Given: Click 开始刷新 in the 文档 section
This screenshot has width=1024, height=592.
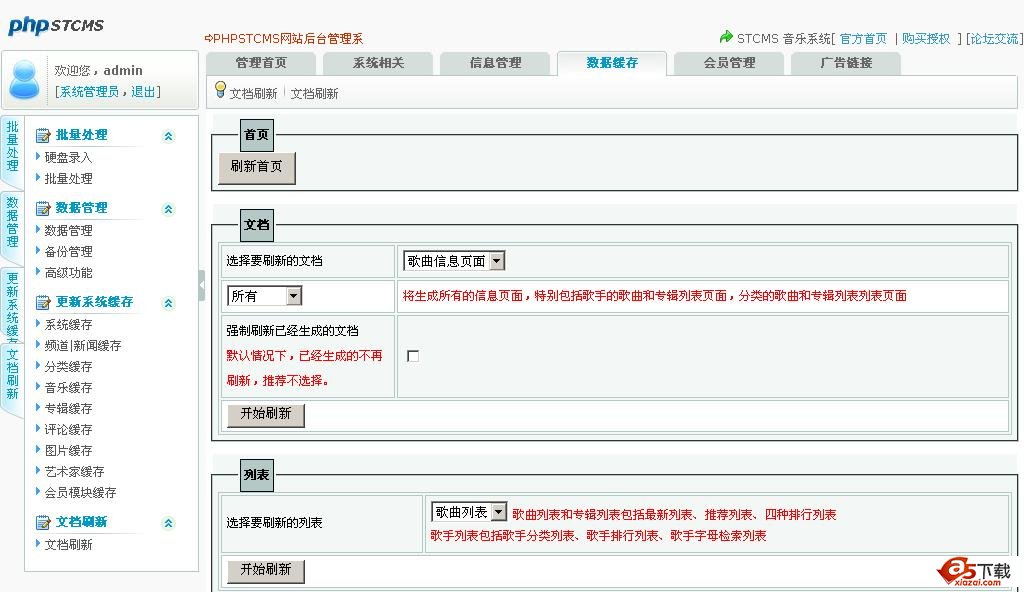Looking at the screenshot, I should (x=266, y=414).
